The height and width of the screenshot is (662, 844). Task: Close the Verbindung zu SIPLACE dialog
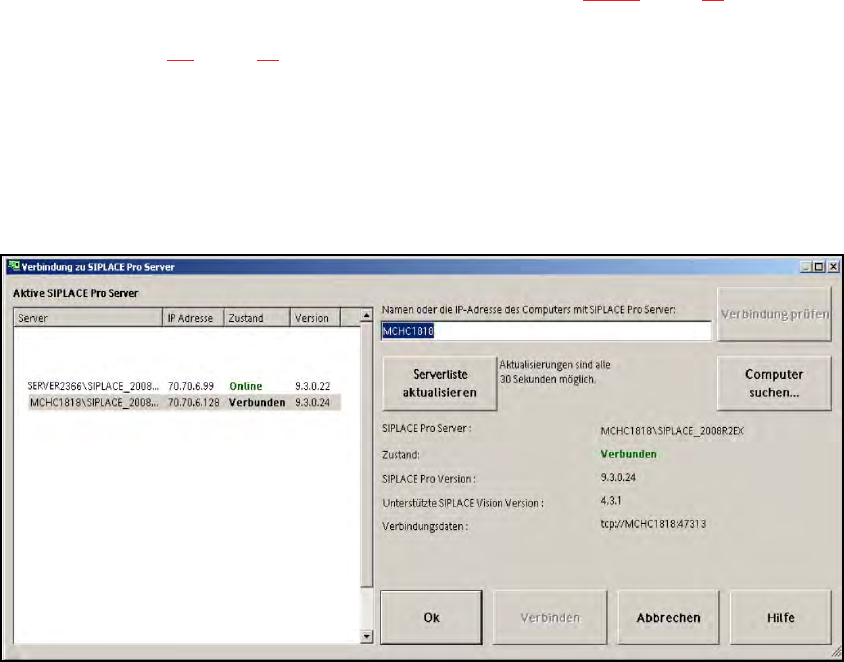click(x=833, y=266)
